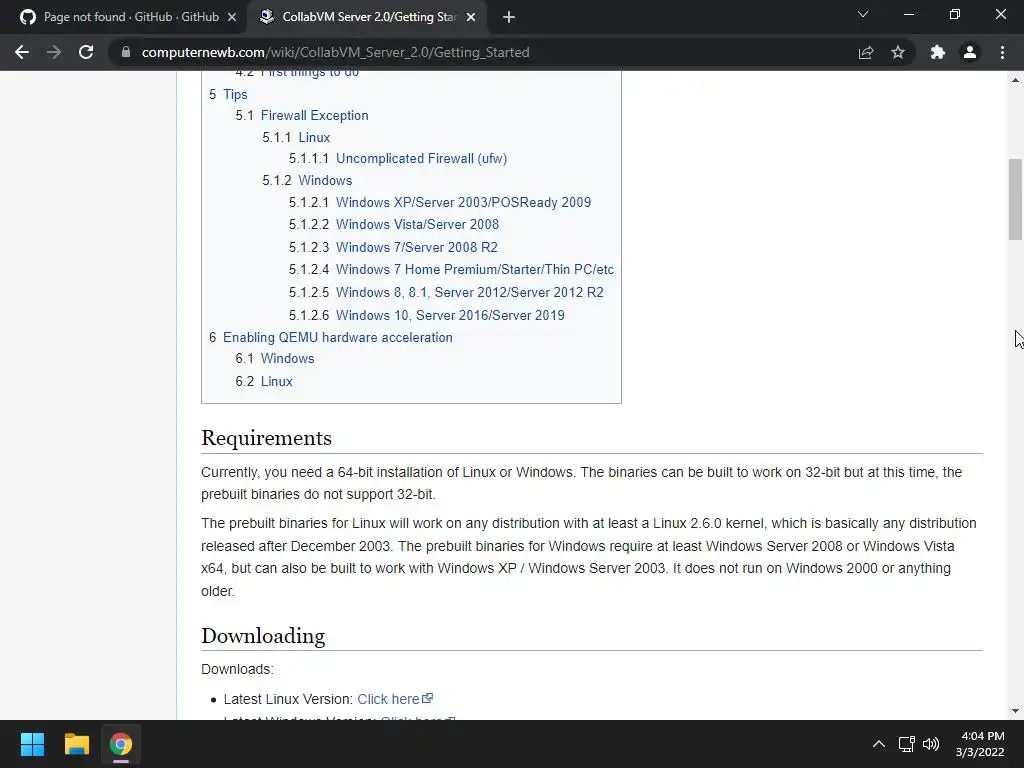
Task: Click the 'Downloads:' label text
Action: (238, 669)
